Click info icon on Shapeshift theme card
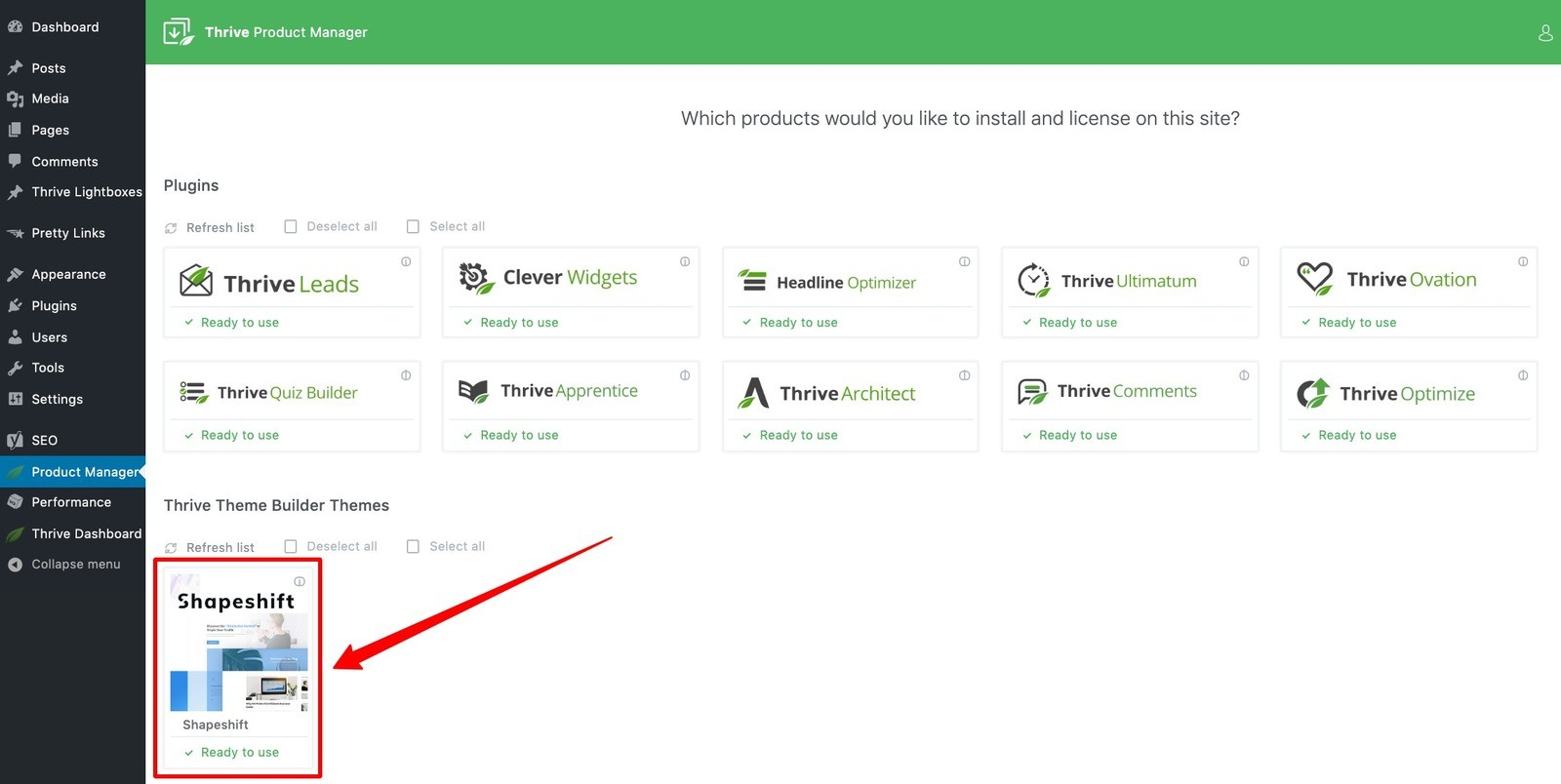The width and height of the screenshot is (1561, 784). (300, 581)
